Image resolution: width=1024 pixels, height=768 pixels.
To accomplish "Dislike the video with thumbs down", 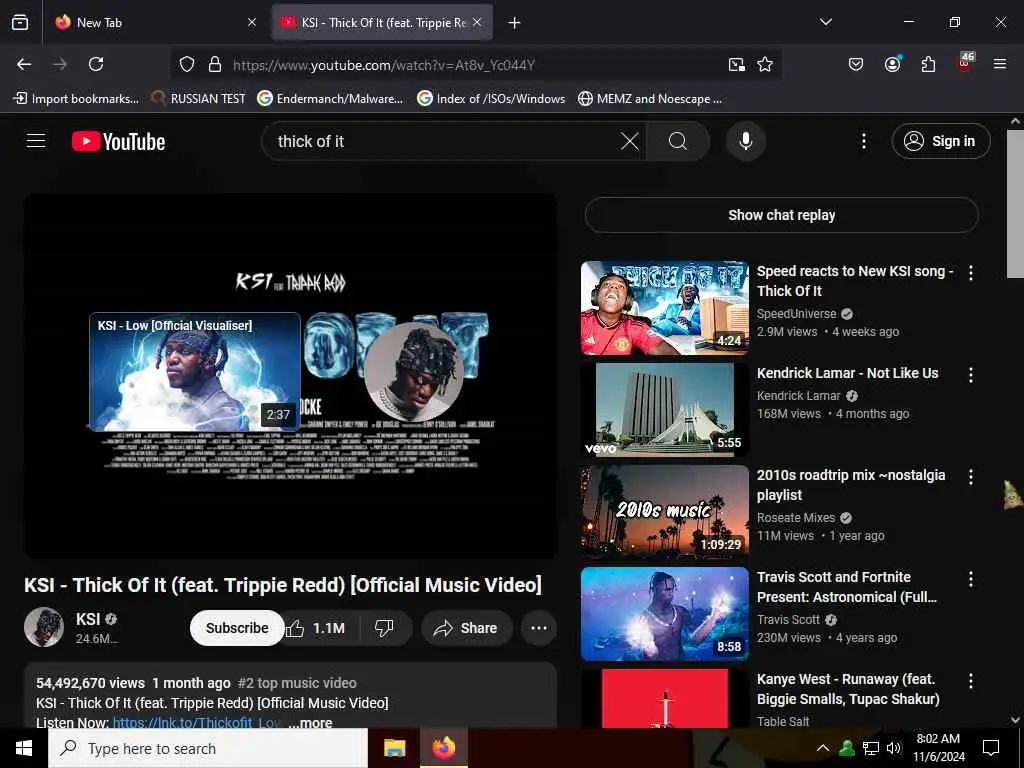I will point(384,628).
